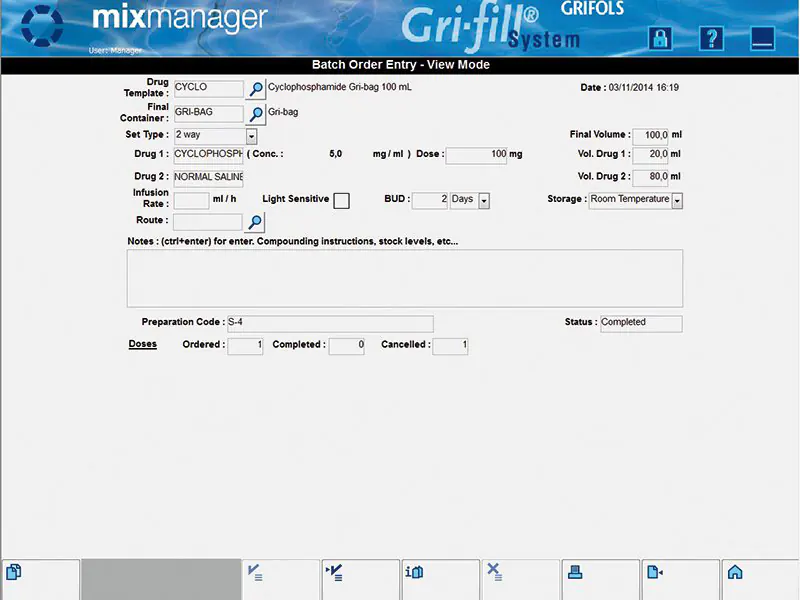Click the Route search magnifier icon
800x600 pixels.
(256, 222)
